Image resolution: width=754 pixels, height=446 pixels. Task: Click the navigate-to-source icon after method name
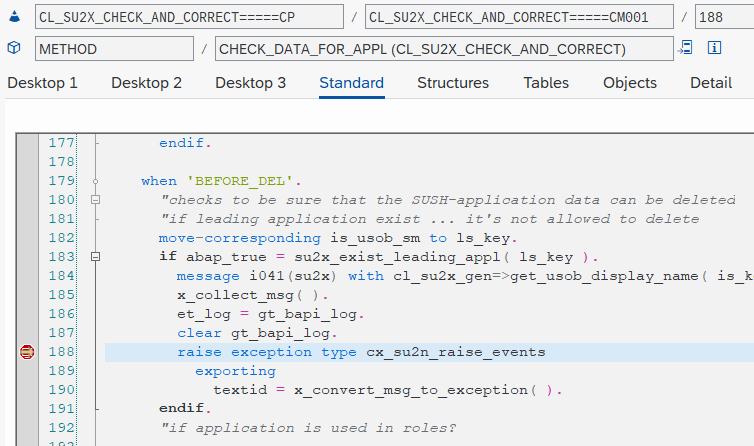tap(685, 48)
